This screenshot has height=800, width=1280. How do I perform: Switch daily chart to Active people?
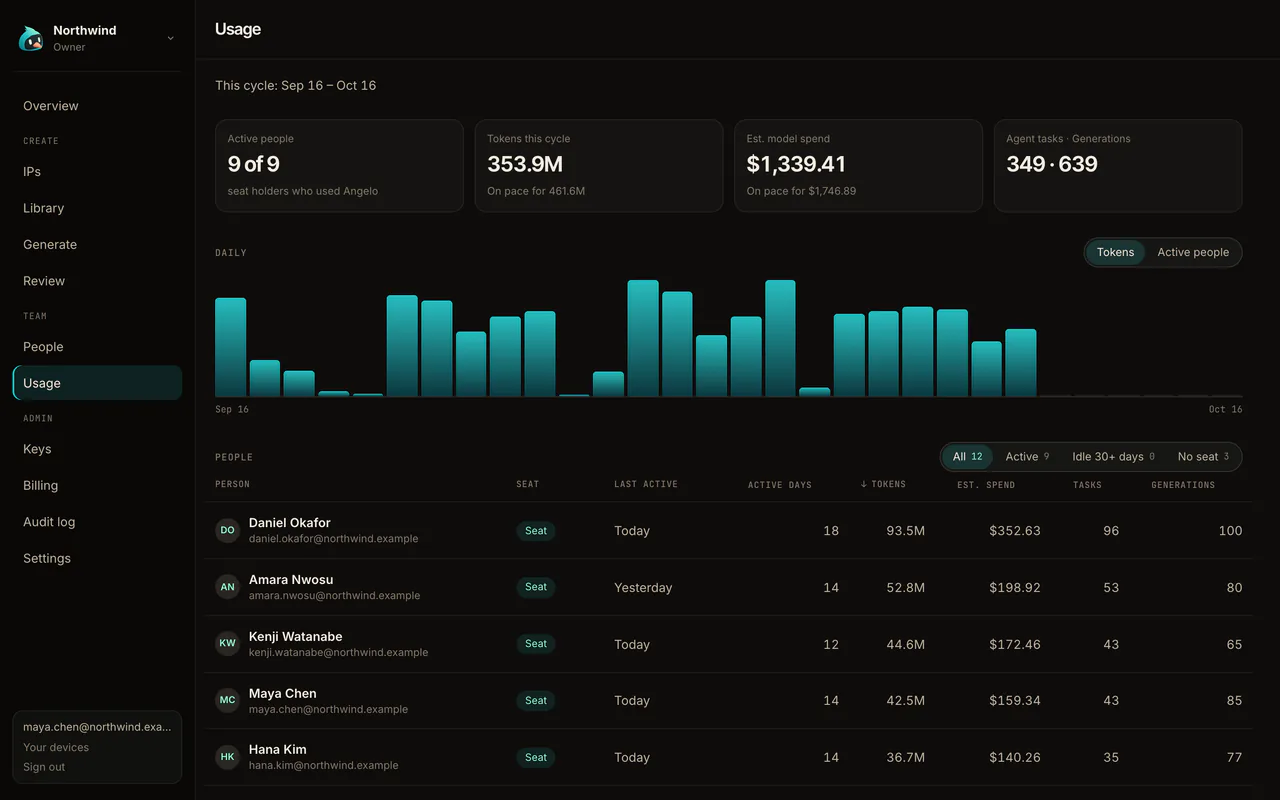(1193, 252)
